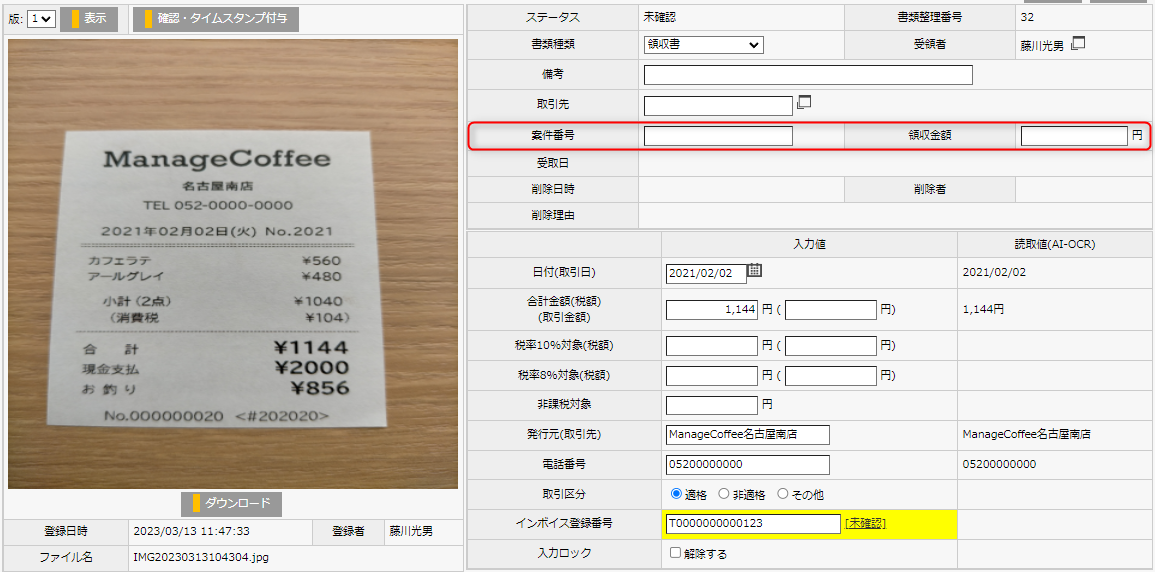
Task: Choose the その他 radio option
Action: point(783,494)
